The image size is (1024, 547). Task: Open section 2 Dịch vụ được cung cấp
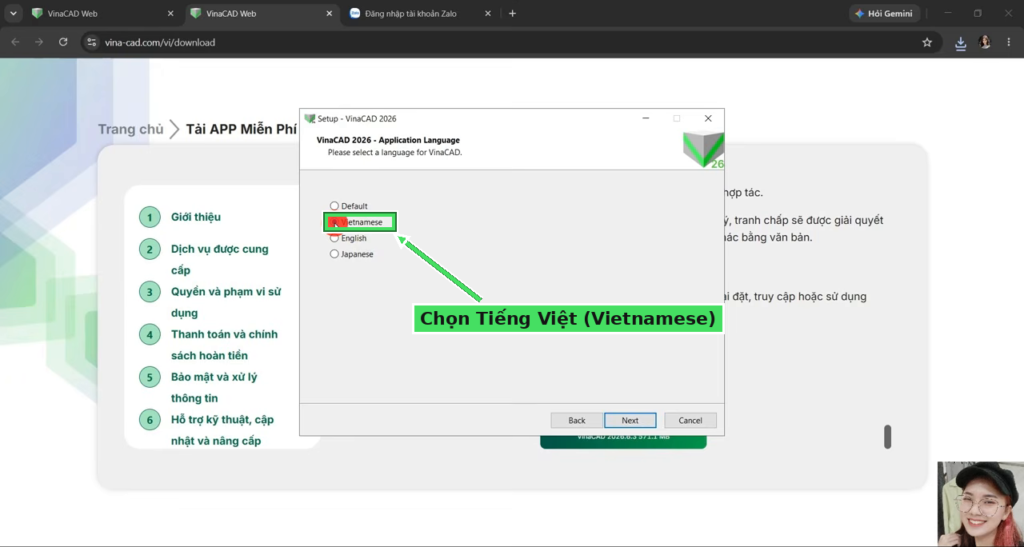[x=219, y=259]
